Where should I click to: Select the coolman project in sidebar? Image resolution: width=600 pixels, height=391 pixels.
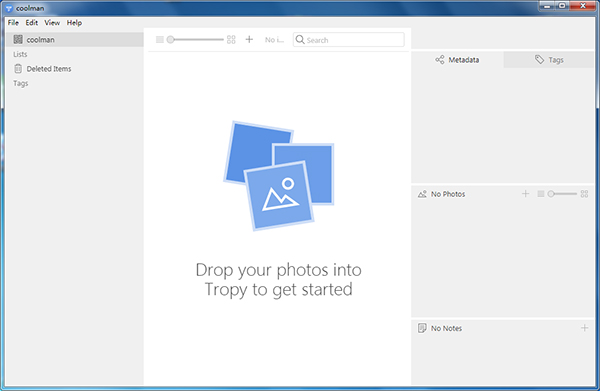point(75,39)
